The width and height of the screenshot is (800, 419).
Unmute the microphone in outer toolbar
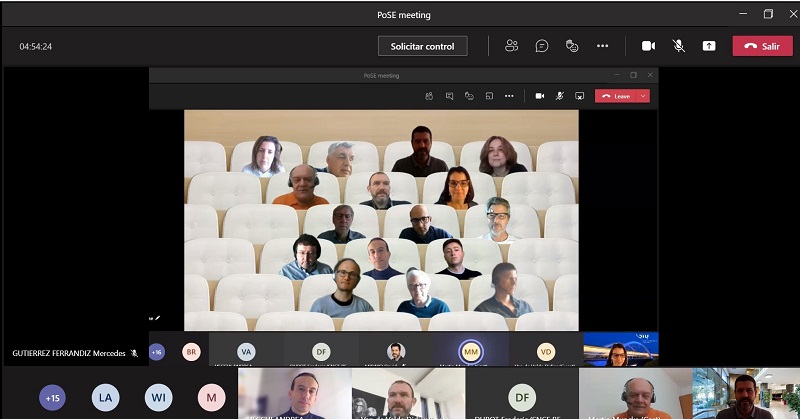point(679,46)
